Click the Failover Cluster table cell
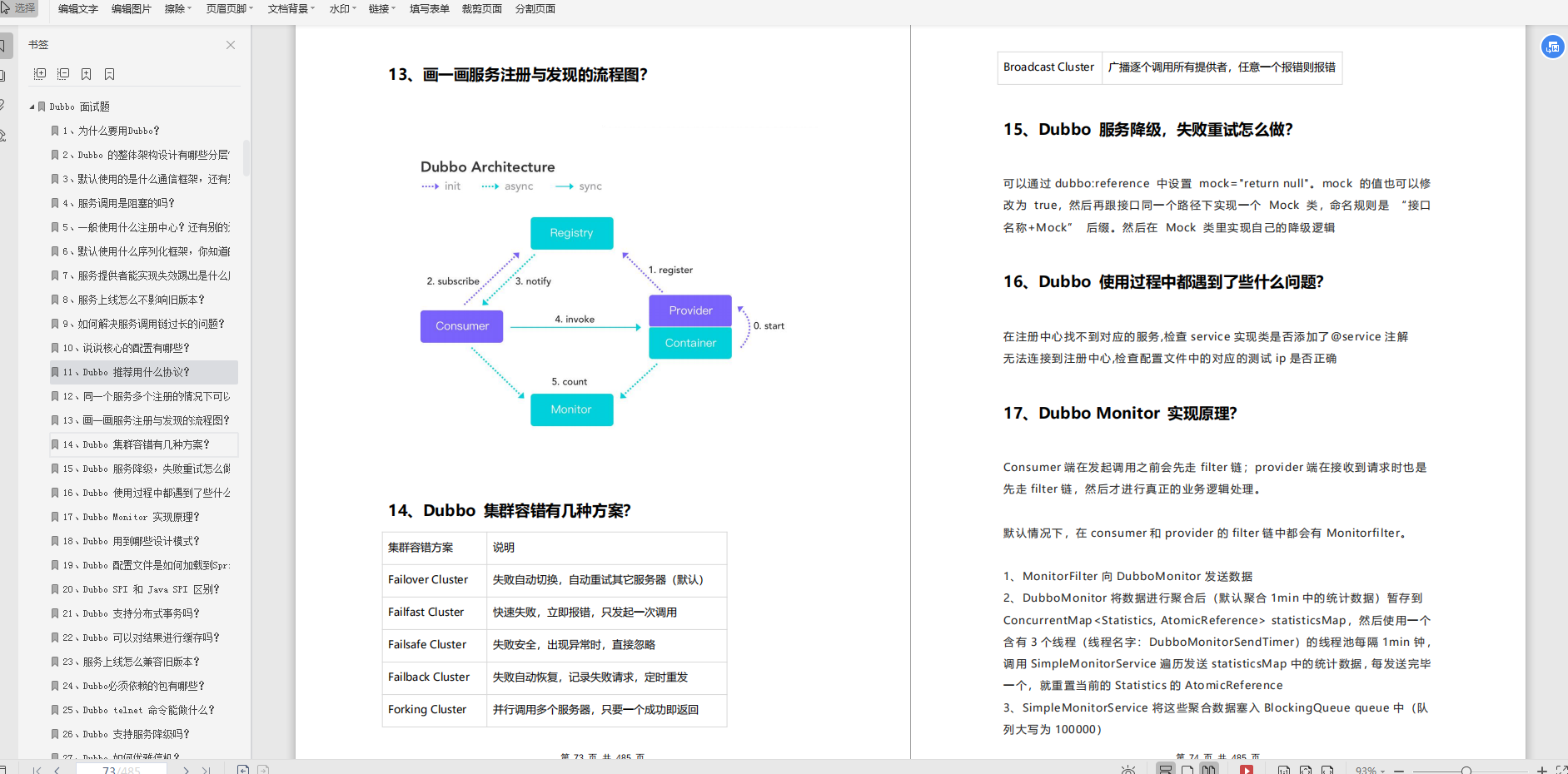Screen dimensions: 1568x774 pos(434,580)
